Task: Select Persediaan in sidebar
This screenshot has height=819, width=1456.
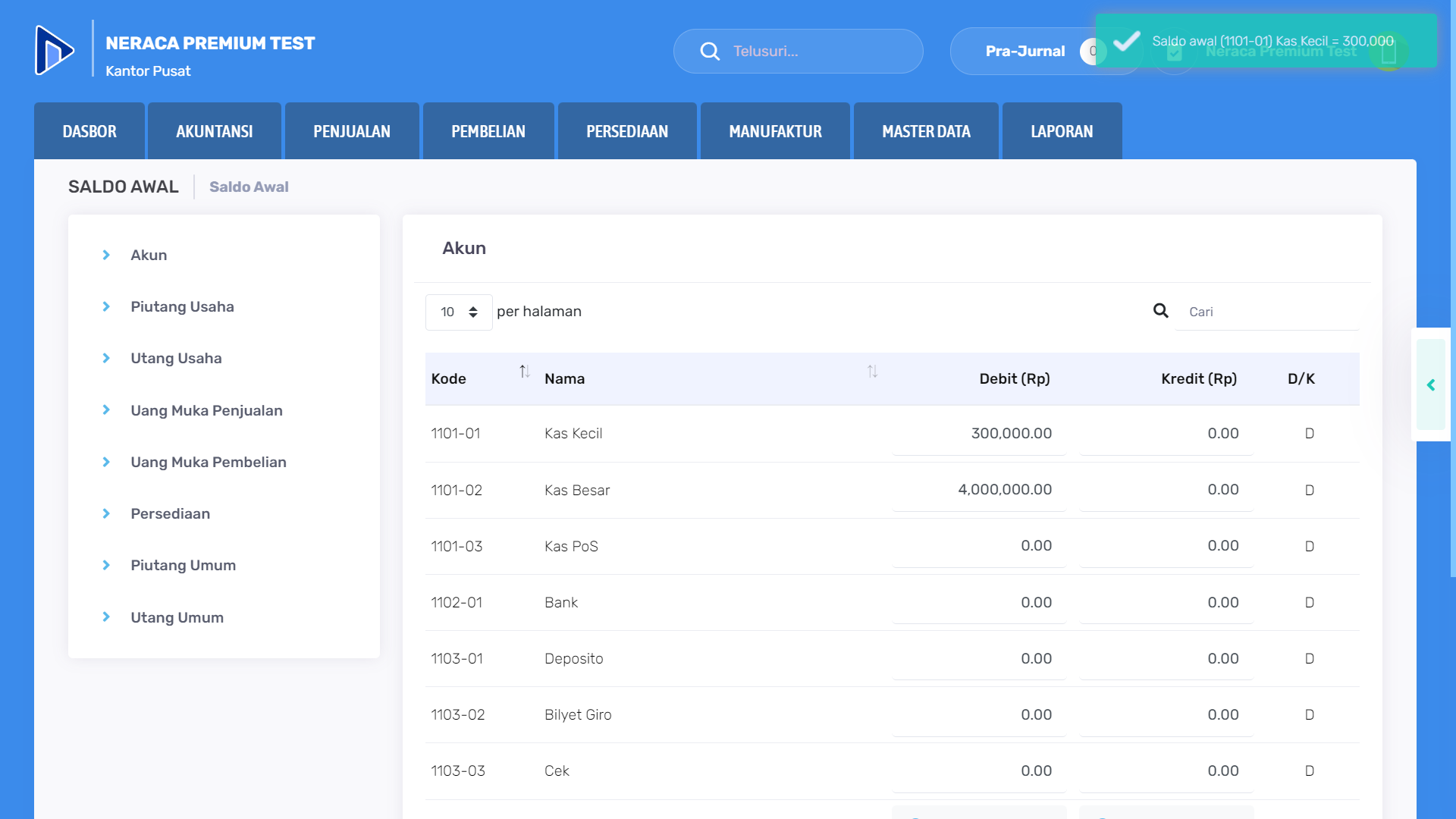Action: (170, 513)
